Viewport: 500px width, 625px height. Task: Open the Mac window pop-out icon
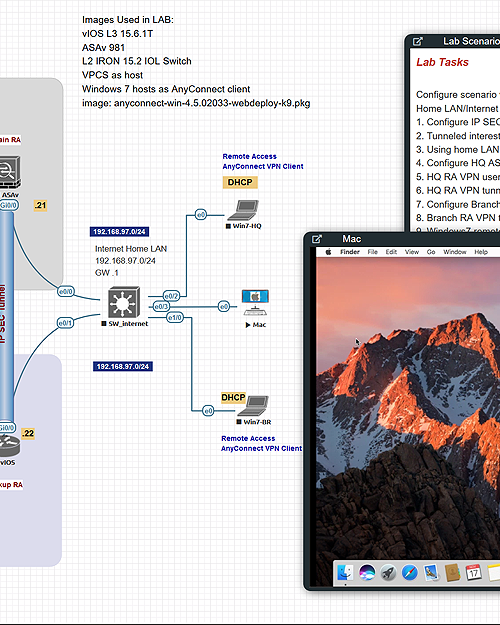pos(317,239)
